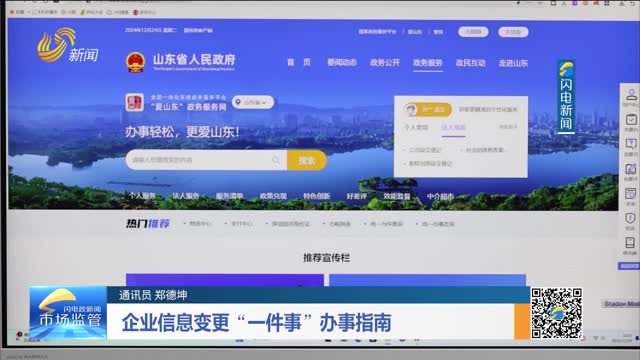Click the yellow 搜索 button
The width and height of the screenshot is (640, 360).
coord(307,160)
